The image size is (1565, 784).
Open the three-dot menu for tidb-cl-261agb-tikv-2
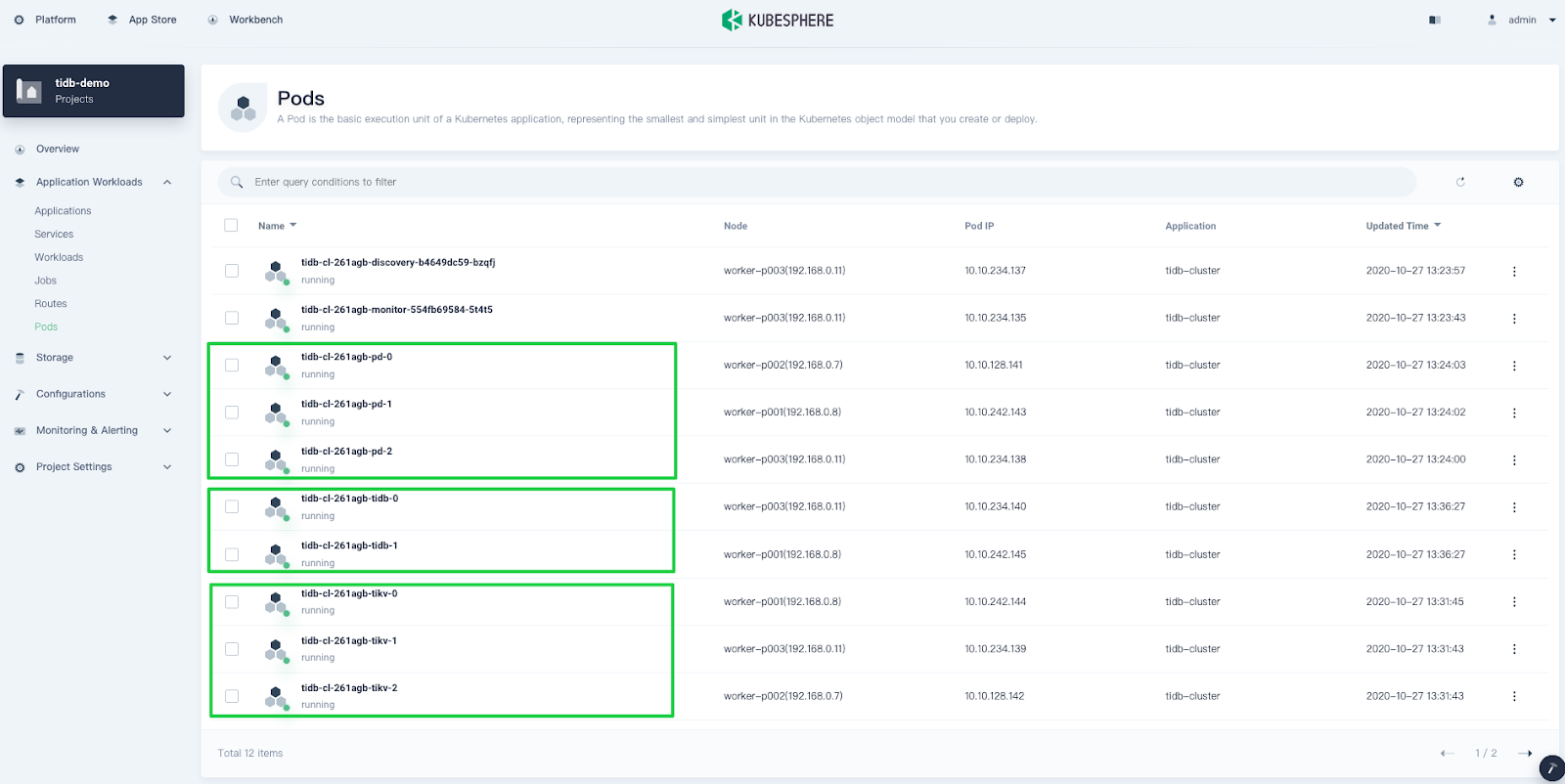coord(1514,697)
